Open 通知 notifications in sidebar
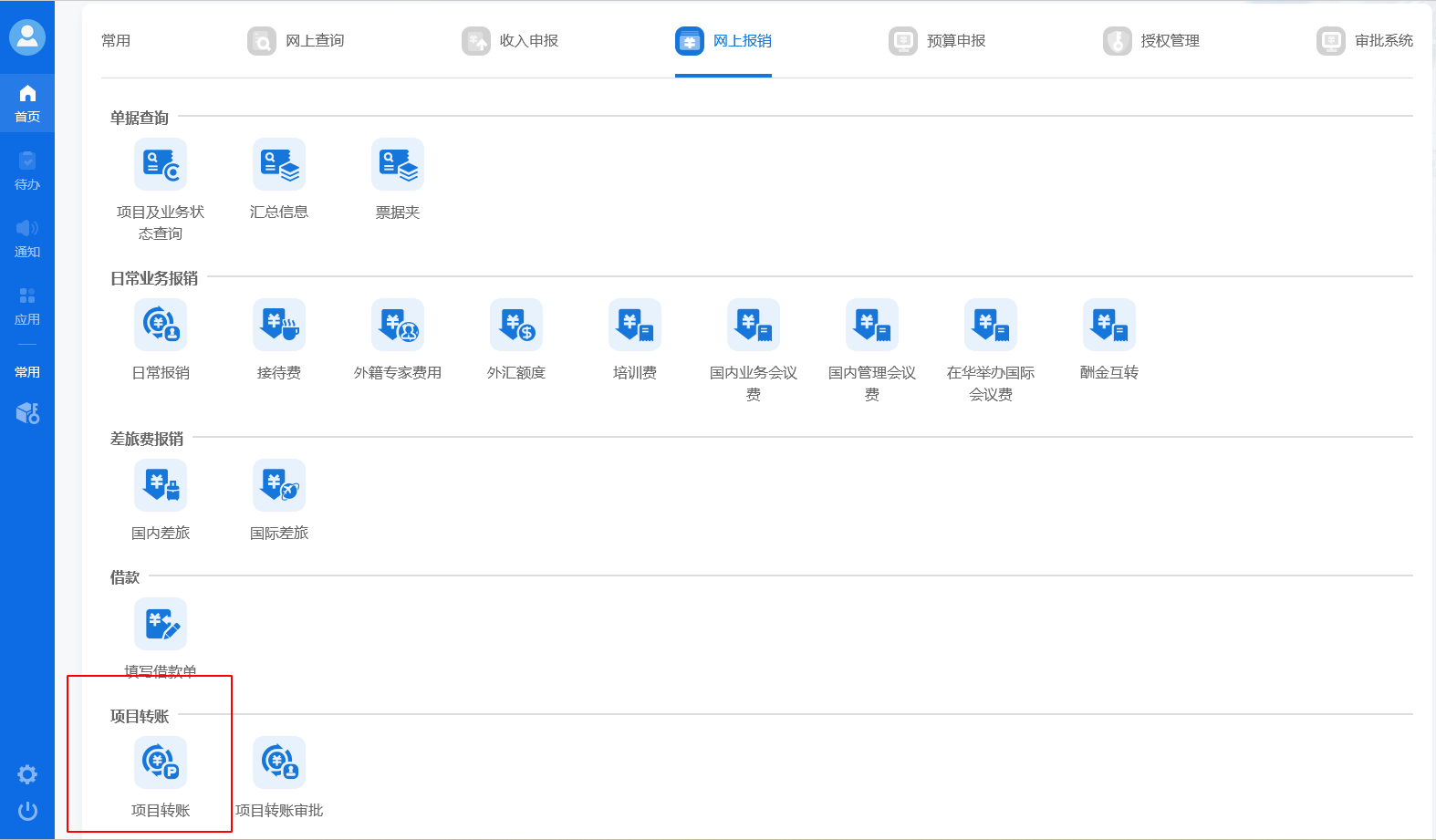The width and height of the screenshot is (1436, 840). [27, 238]
